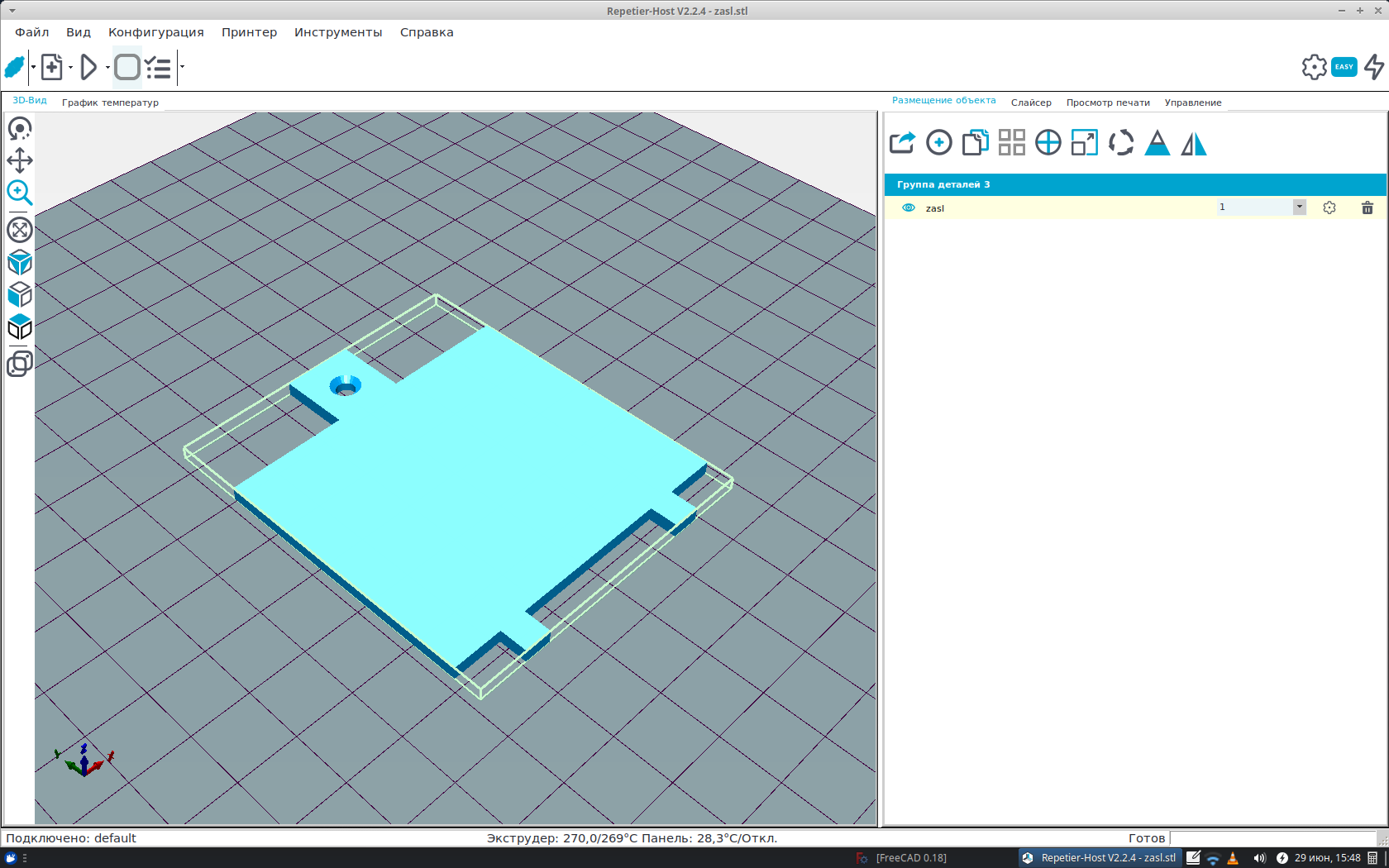This screenshot has width=1389, height=868.
Task: Click the export/save object icon
Action: tap(903, 143)
